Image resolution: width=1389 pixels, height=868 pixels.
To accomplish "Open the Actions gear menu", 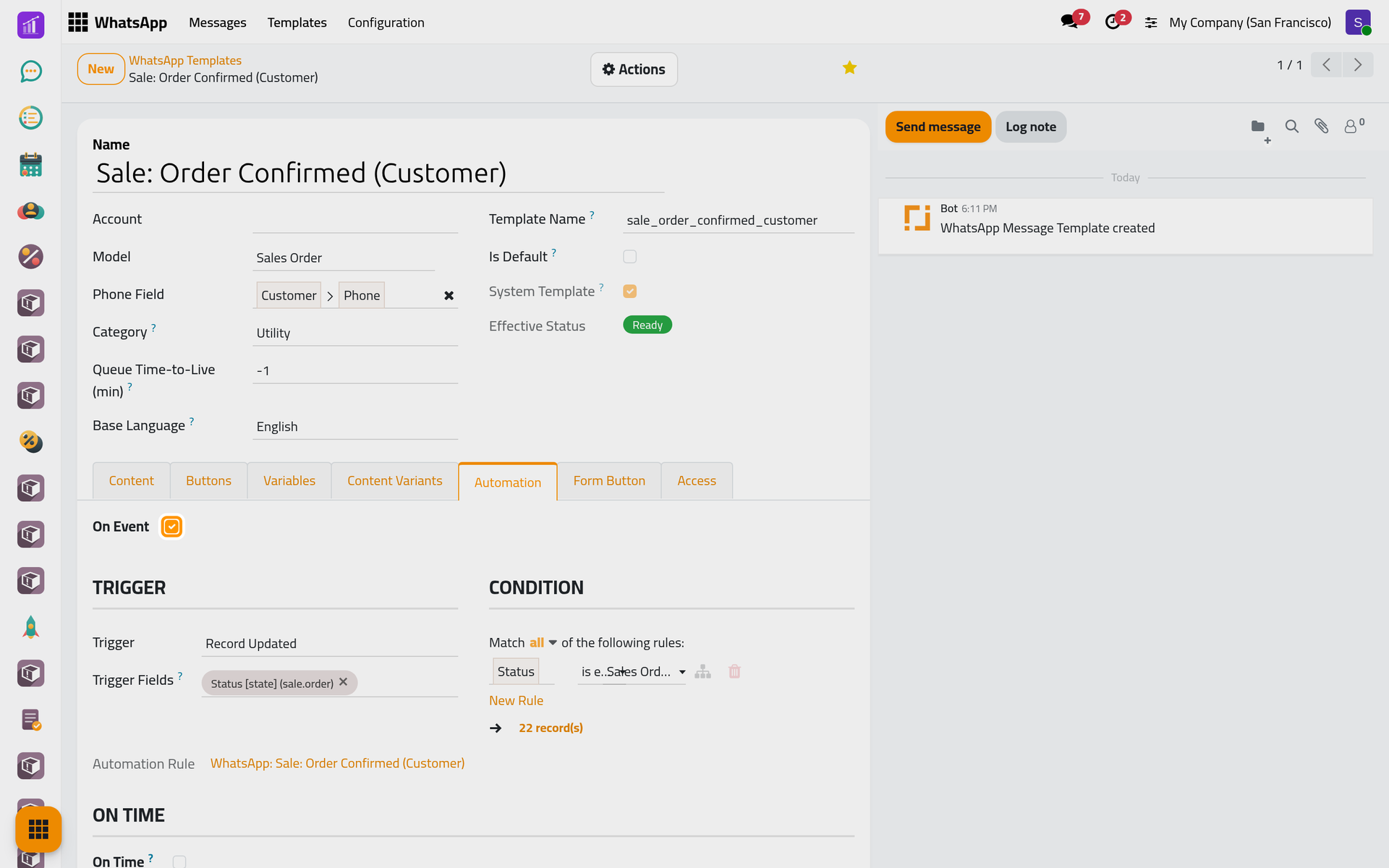I will (x=634, y=69).
